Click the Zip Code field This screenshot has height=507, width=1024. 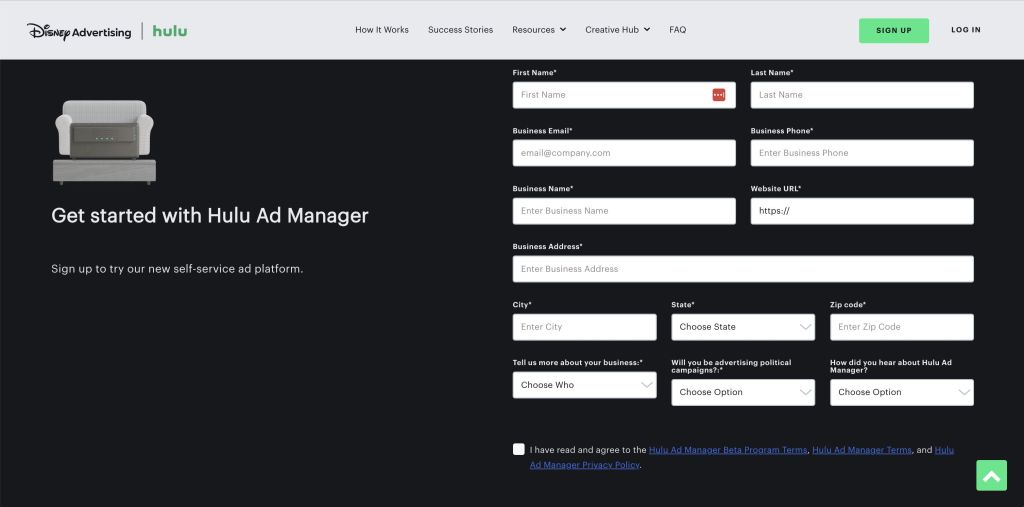coord(901,327)
